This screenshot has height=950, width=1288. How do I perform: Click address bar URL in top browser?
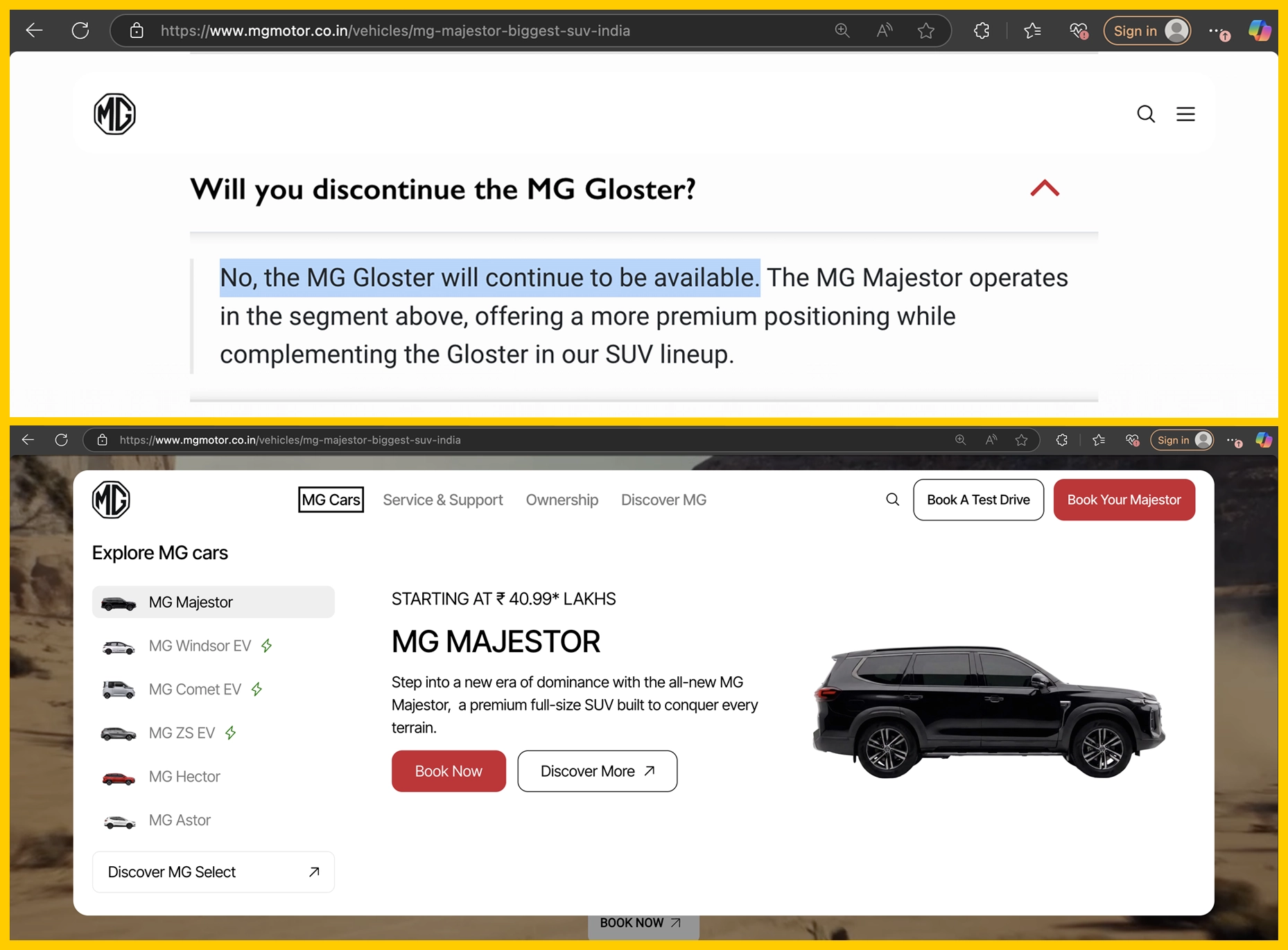(395, 30)
